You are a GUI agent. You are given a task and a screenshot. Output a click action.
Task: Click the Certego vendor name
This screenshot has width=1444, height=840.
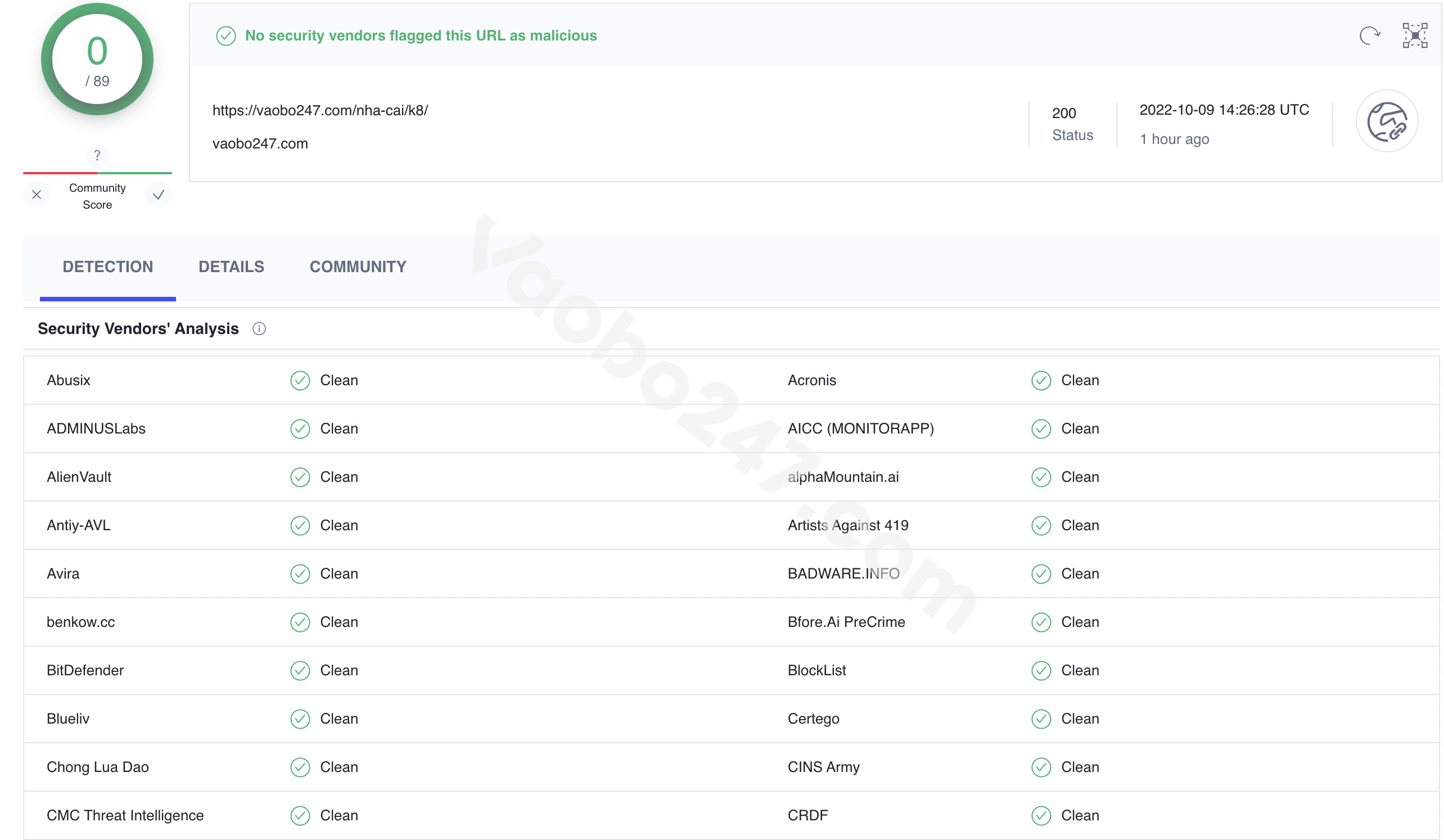pyautogui.click(x=814, y=719)
